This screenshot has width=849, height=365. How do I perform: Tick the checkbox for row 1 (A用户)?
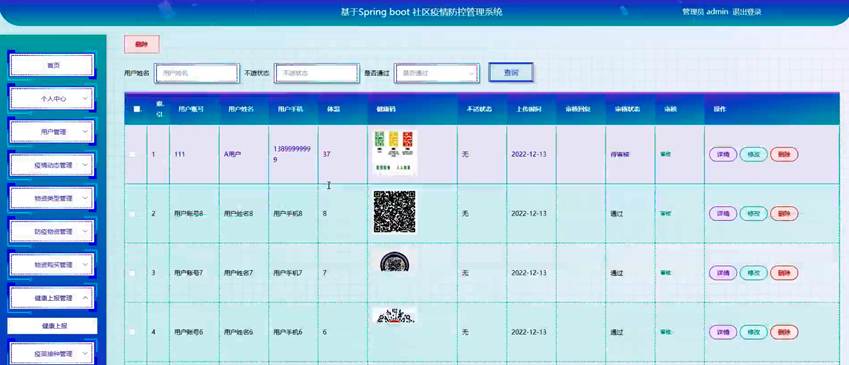pyautogui.click(x=133, y=154)
